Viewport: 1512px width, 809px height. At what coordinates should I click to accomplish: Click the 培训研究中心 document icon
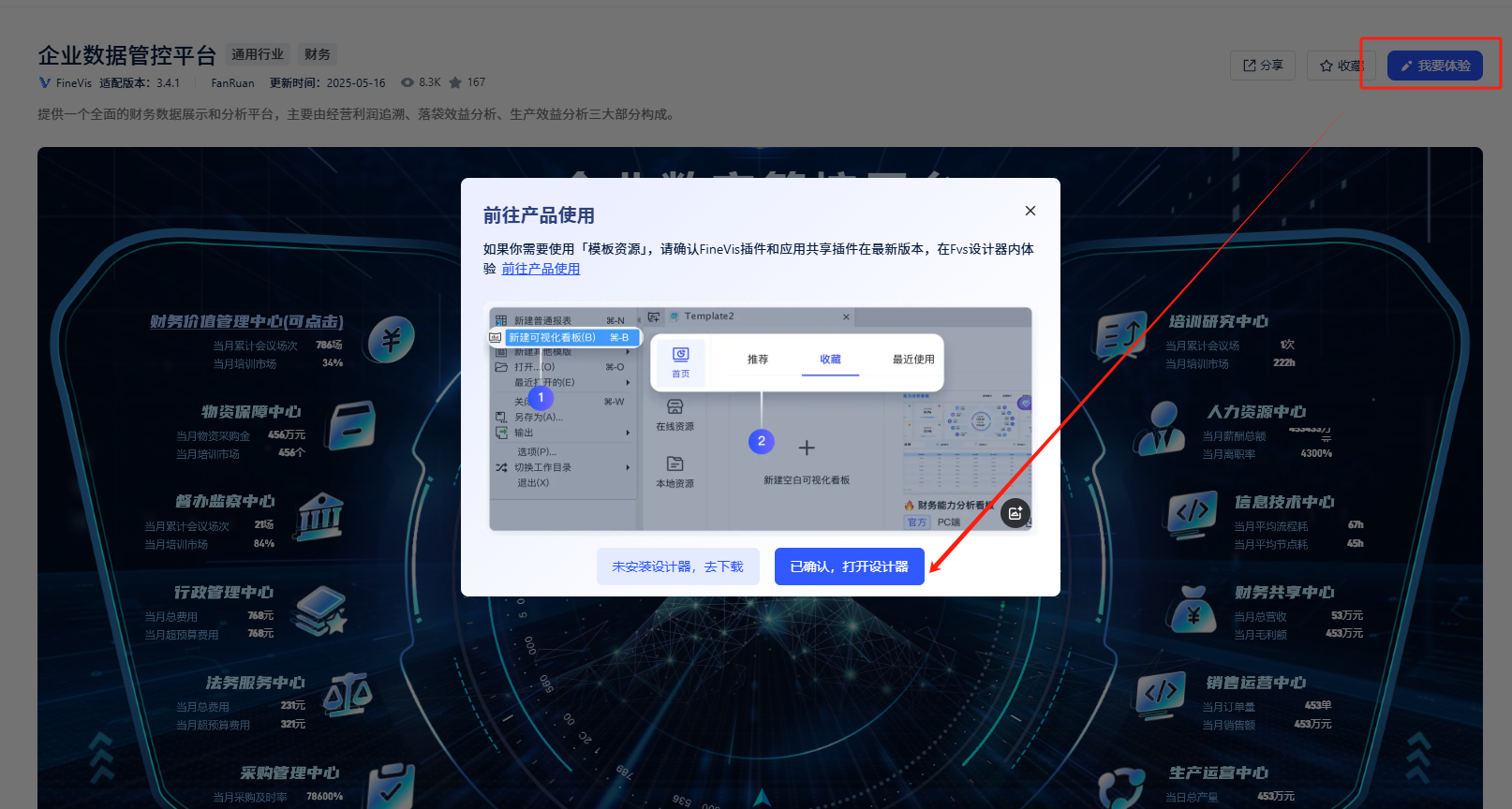[x=1121, y=336]
